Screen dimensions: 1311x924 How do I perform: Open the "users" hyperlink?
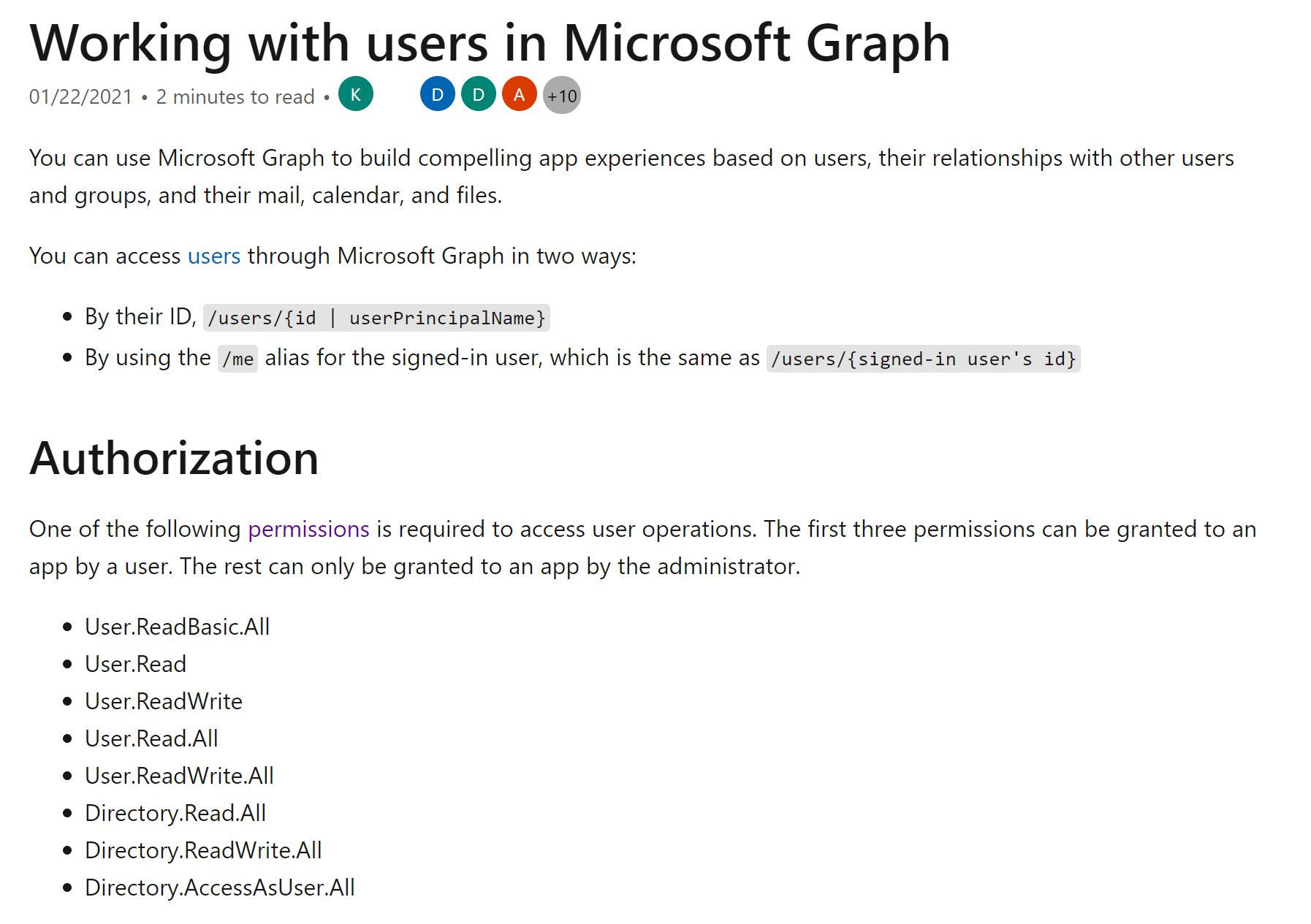pos(214,256)
